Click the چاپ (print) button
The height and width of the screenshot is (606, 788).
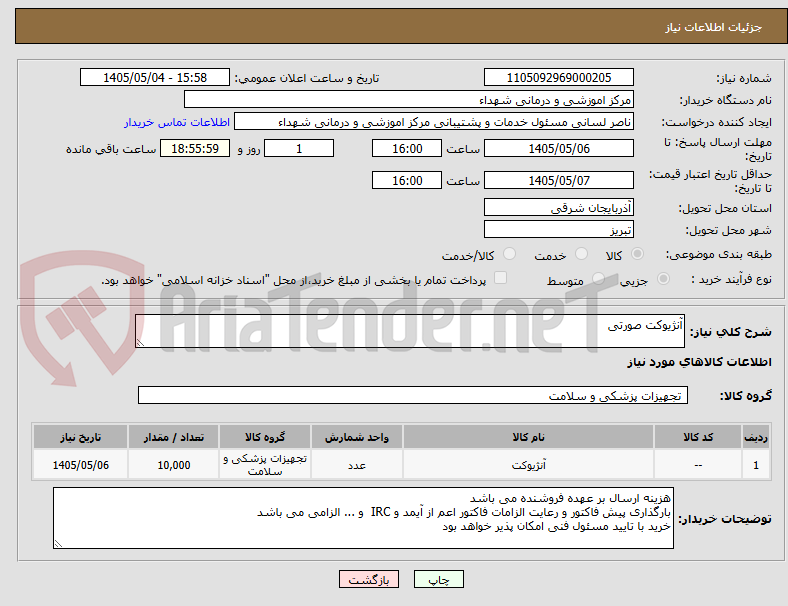coord(438,579)
